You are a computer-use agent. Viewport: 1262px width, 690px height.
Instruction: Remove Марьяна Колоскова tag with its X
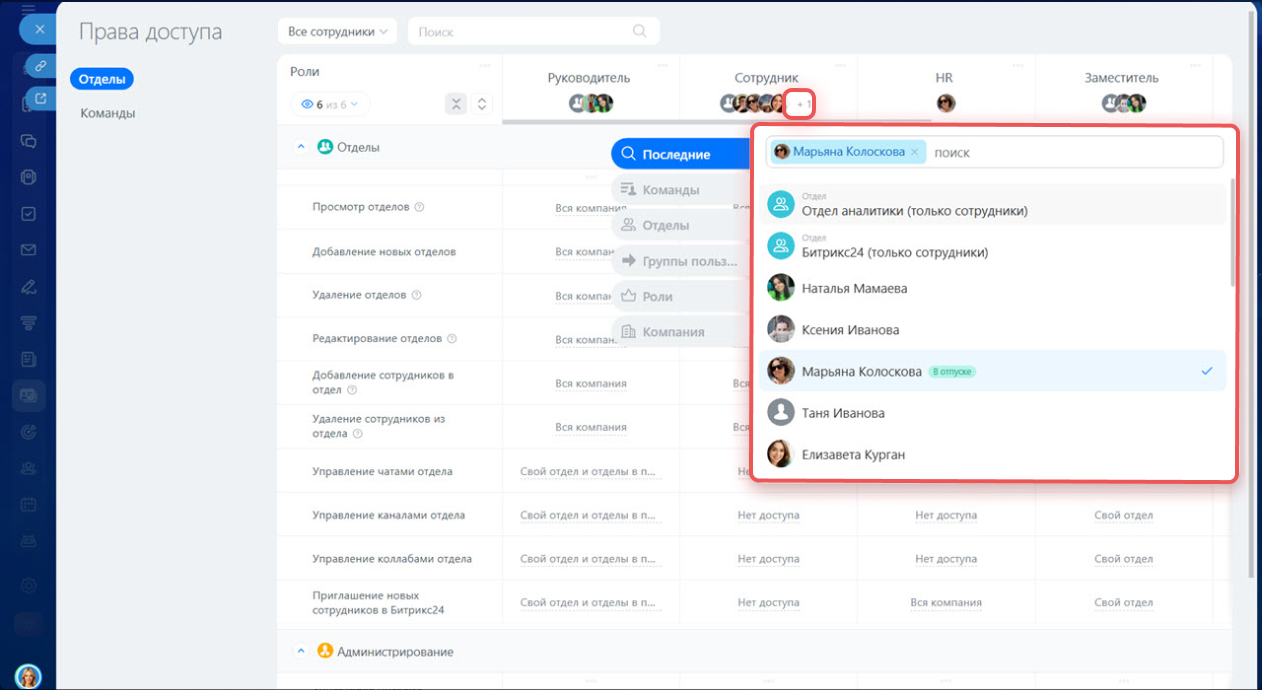click(914, 152)
